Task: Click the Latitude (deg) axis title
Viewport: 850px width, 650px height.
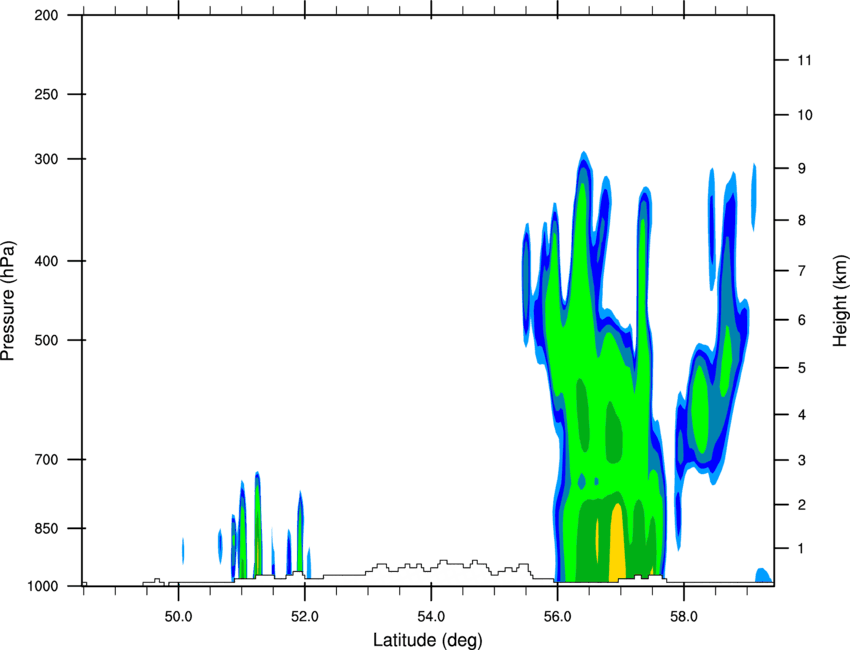Action: coord(427,640)
